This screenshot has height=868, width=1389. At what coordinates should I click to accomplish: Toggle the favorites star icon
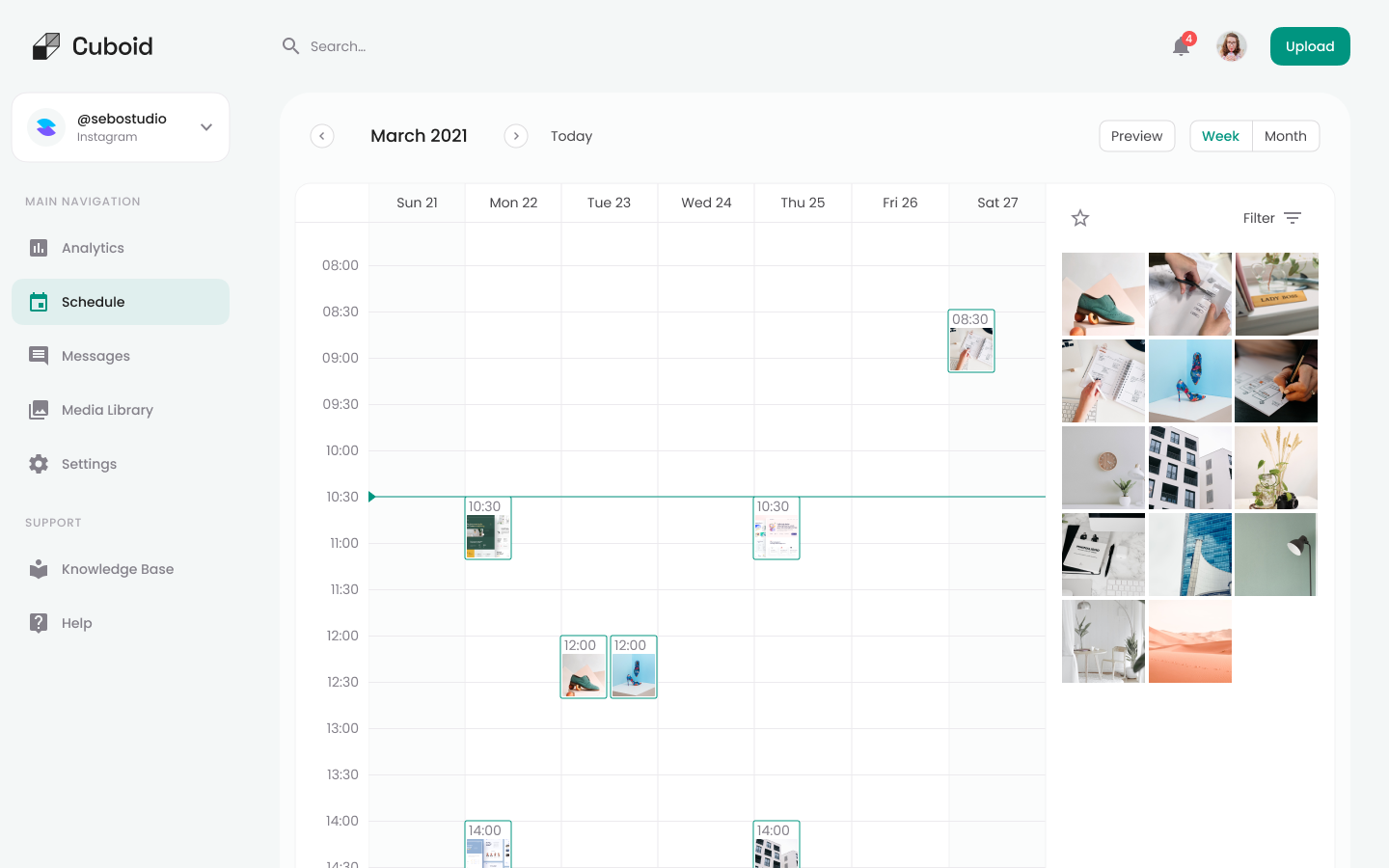(1080, 218)
